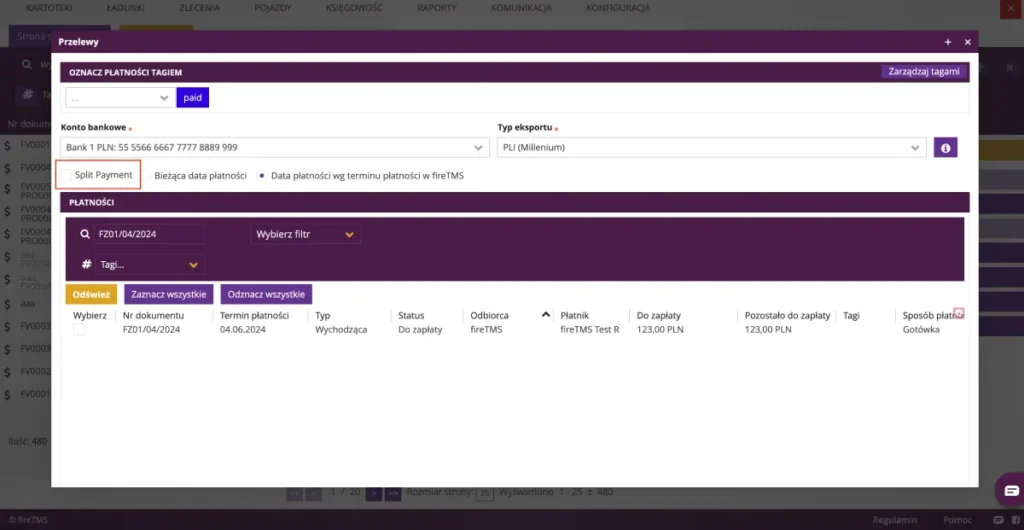Open the Wybierz filtr dropdown
Screen dimensions: 1024x530
coord(306,234)
